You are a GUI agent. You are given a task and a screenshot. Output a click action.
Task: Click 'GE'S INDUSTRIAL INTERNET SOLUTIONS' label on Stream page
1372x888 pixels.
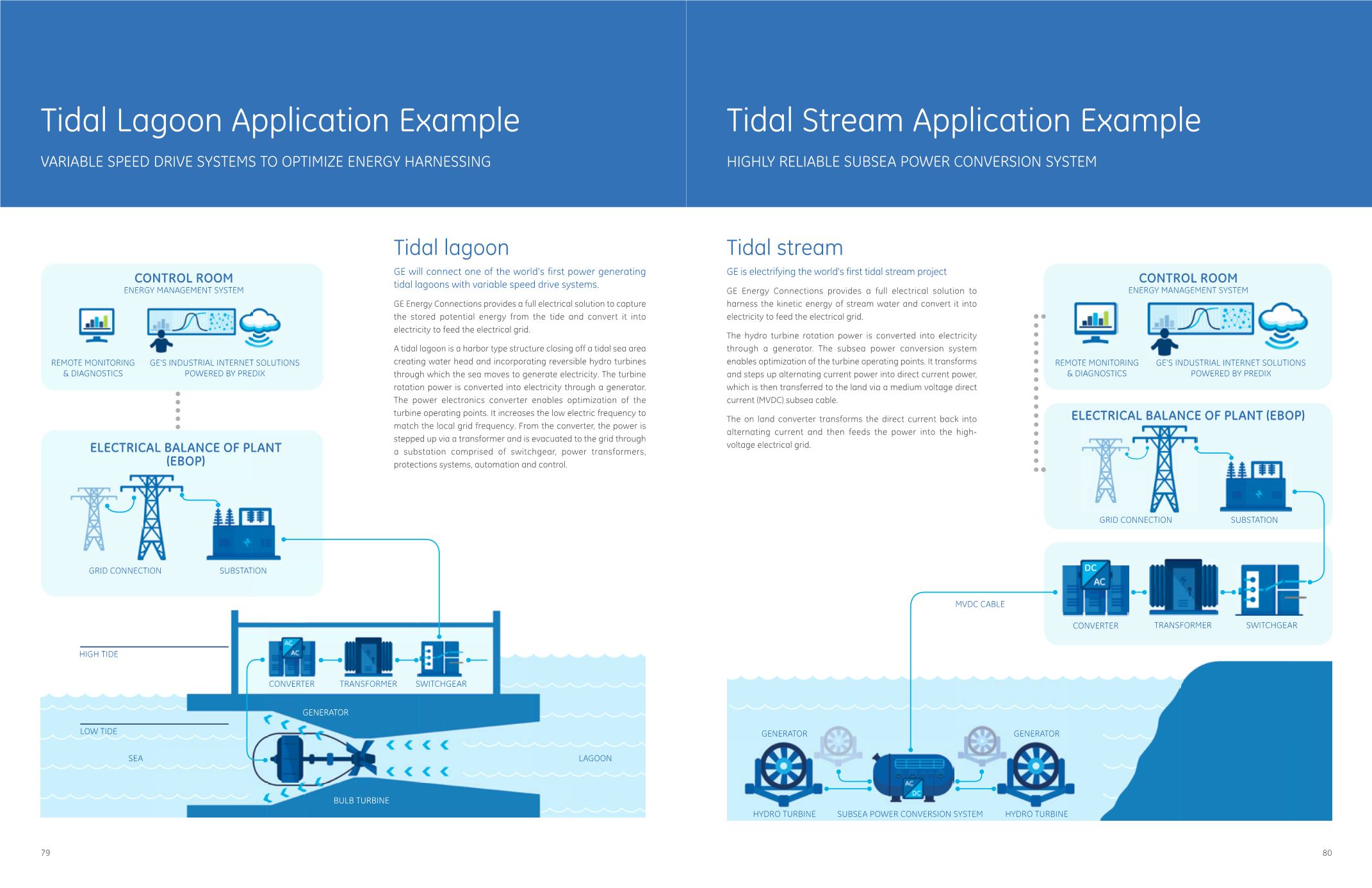[1230, 363]
